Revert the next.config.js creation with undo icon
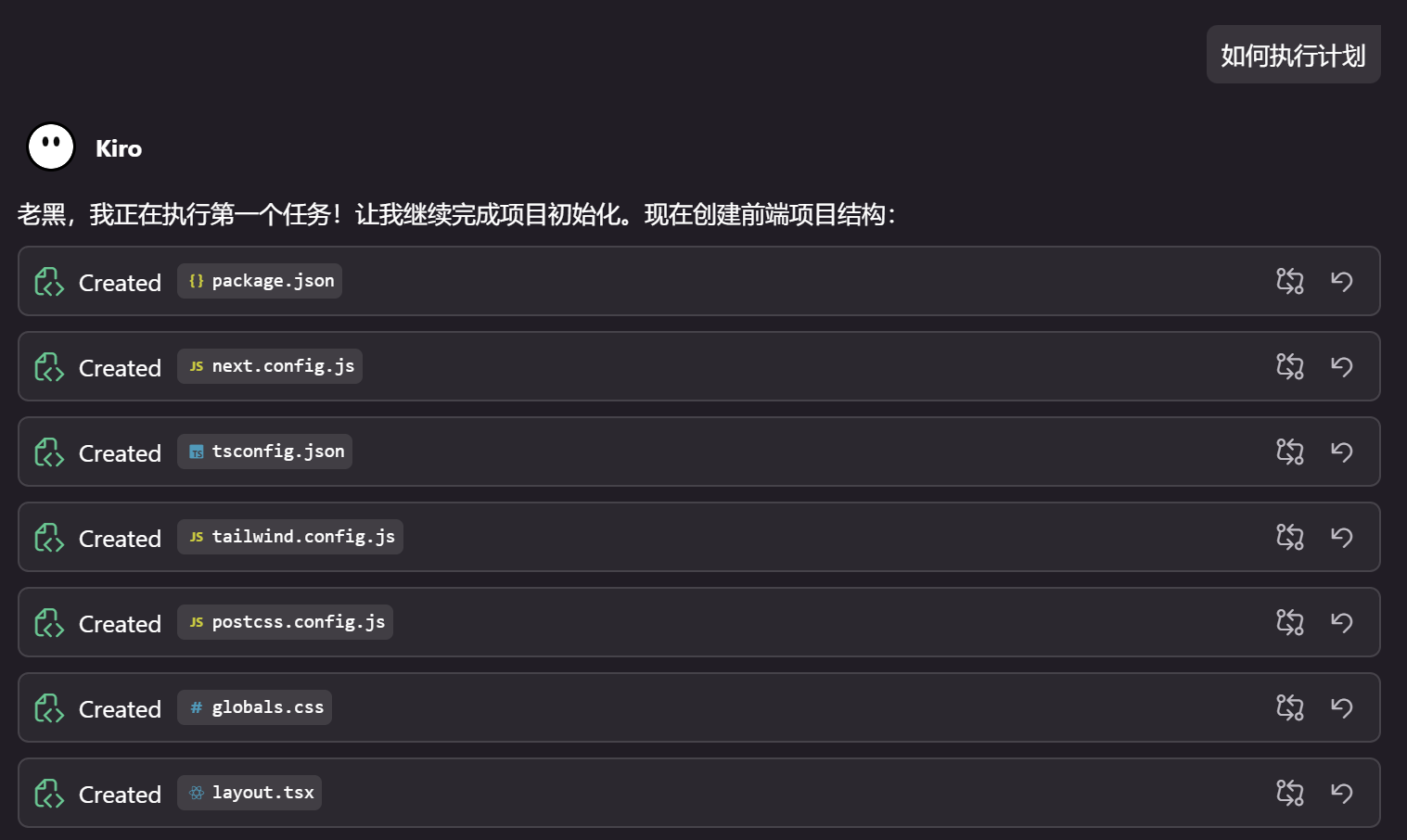The image size is (1407, 840). coord(1342,366)
